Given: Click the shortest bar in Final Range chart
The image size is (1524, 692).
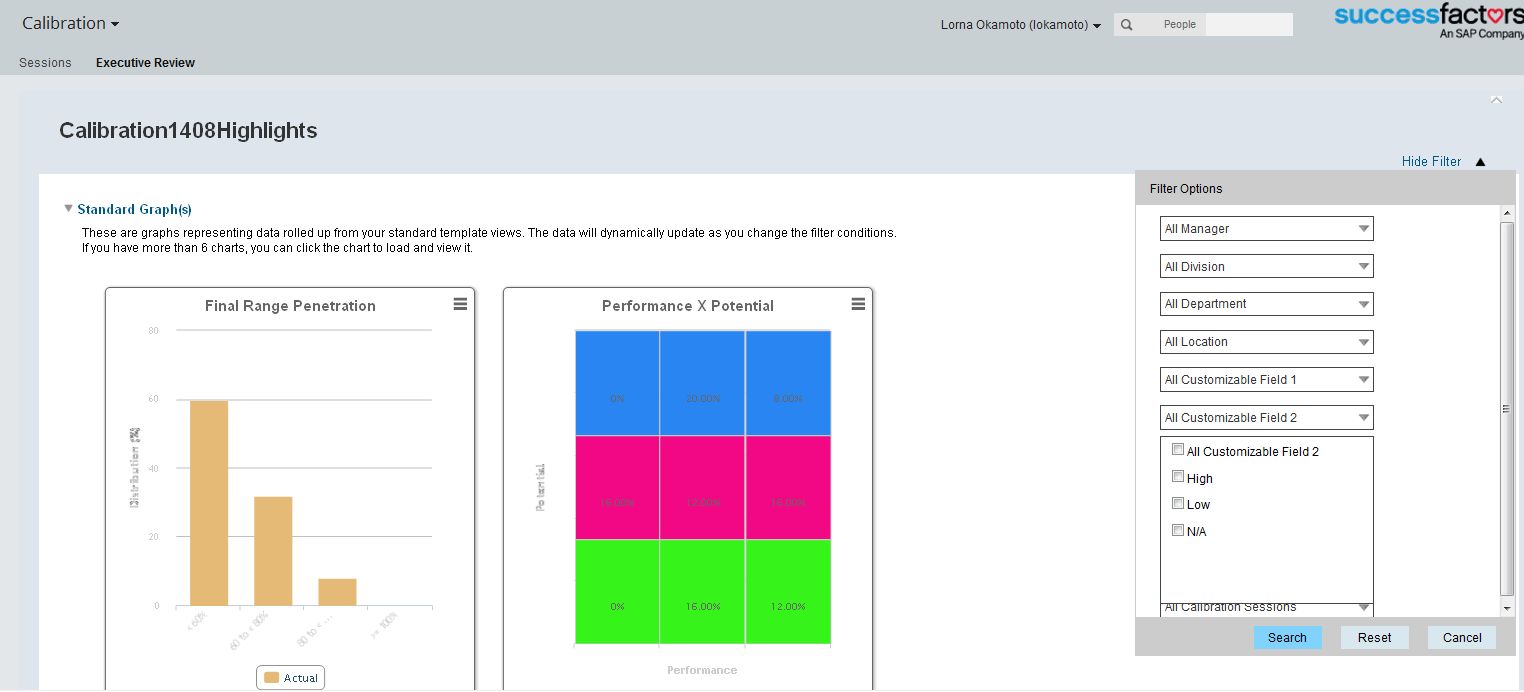Looking at the screenshot, I should tap(337, 592).
